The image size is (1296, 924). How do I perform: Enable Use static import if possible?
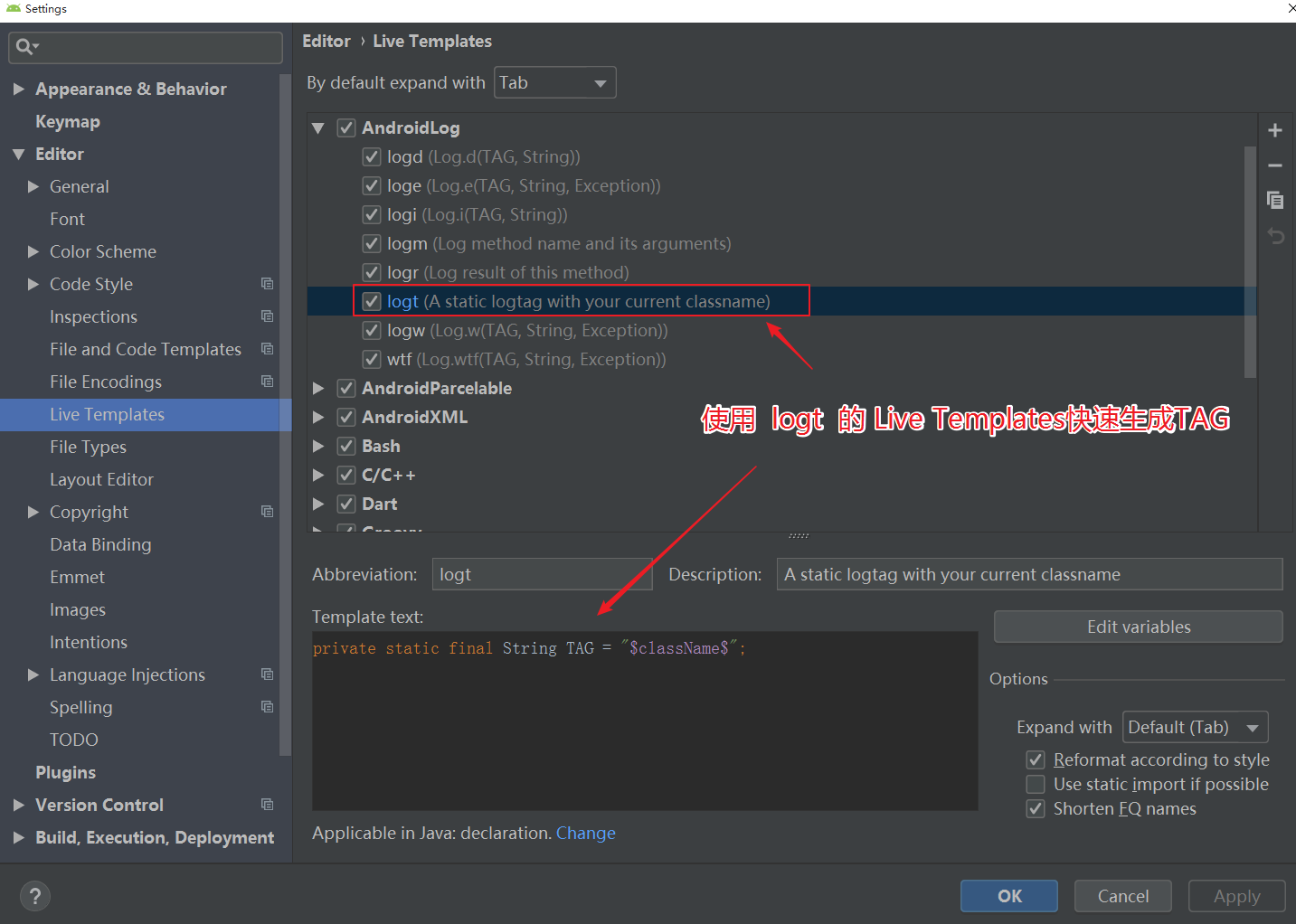(x=1036, y=784)
